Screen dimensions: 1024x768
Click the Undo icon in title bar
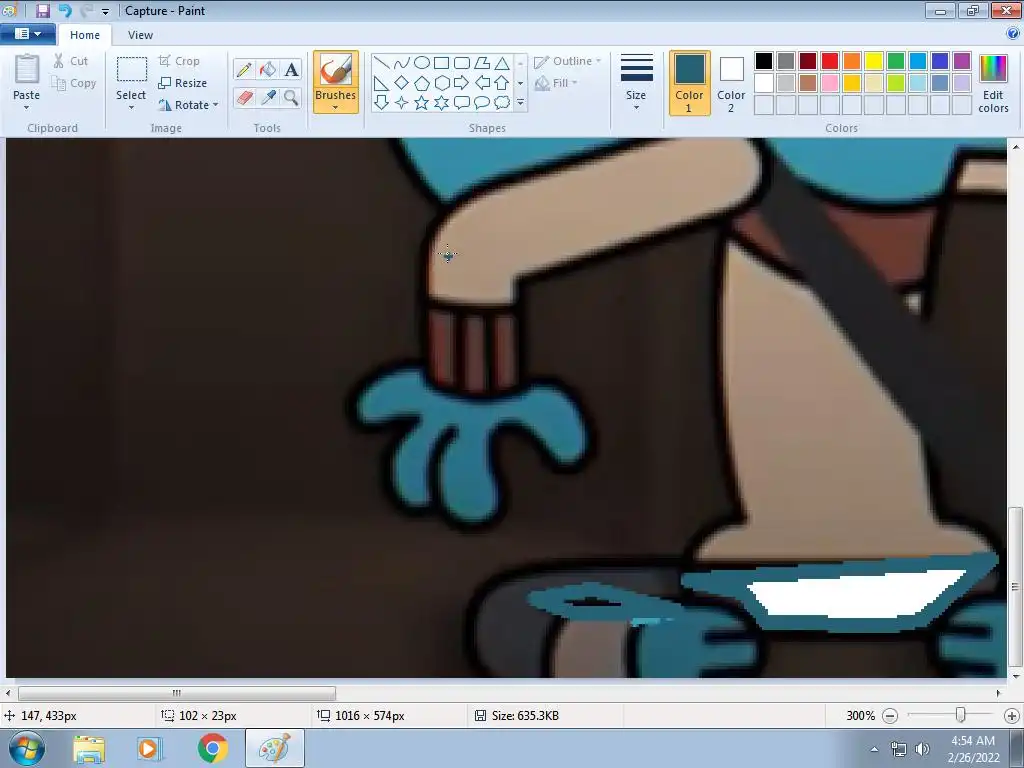64,10
